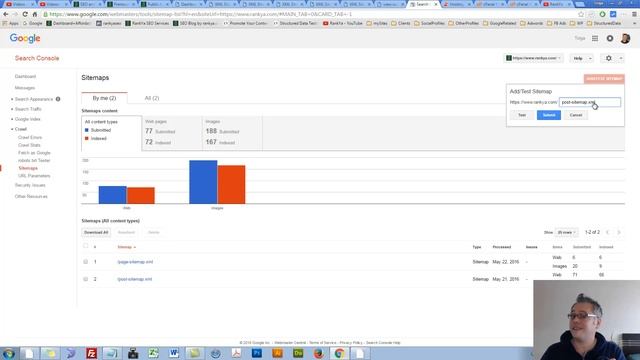Open Windows Start button

point(8,353)
